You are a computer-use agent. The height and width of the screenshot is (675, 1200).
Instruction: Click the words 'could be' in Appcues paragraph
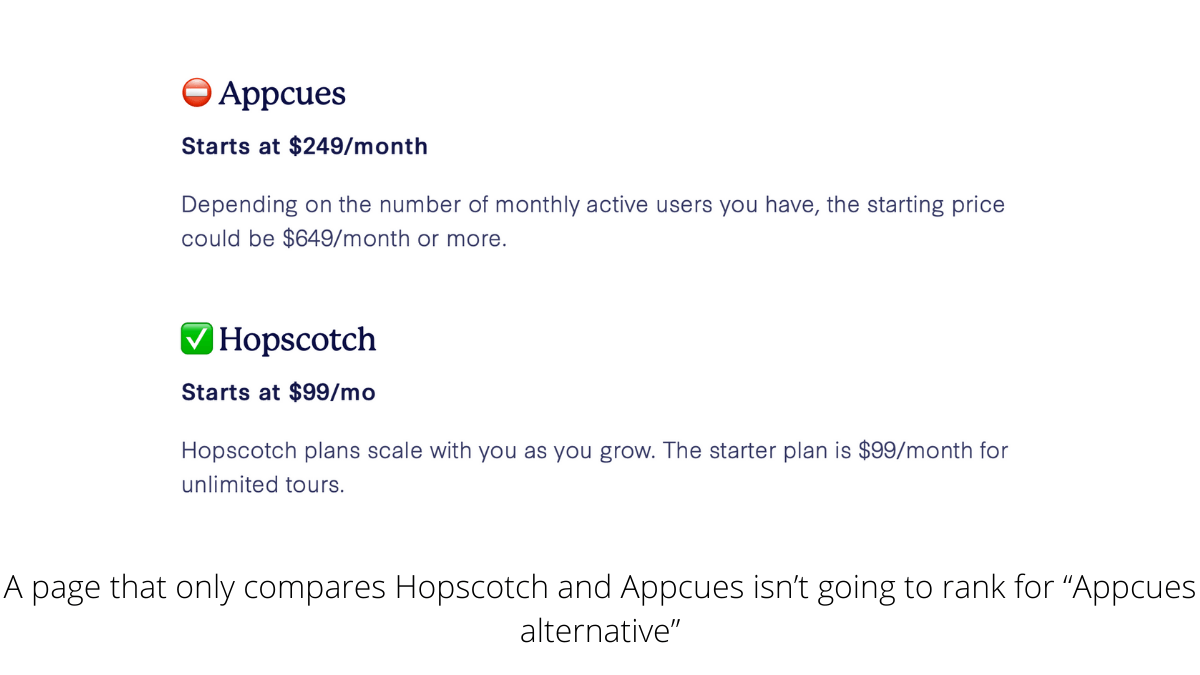[227, 241]
